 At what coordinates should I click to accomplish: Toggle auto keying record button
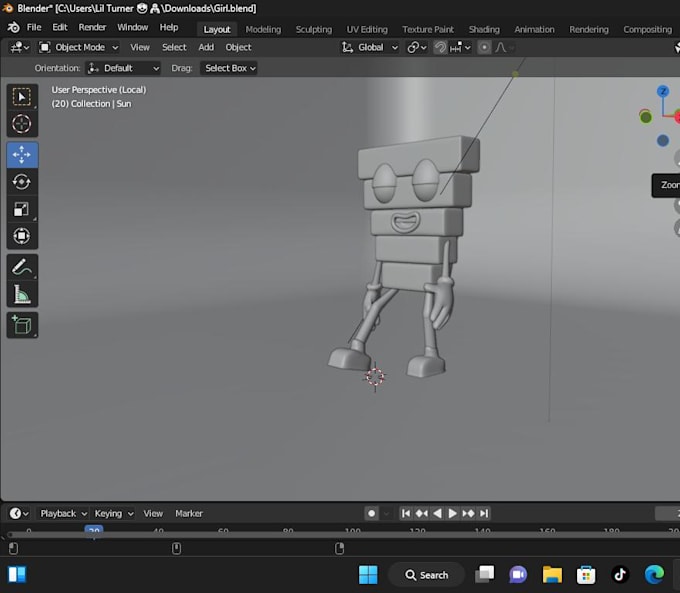pyautogui.click(x=372, y=514)
